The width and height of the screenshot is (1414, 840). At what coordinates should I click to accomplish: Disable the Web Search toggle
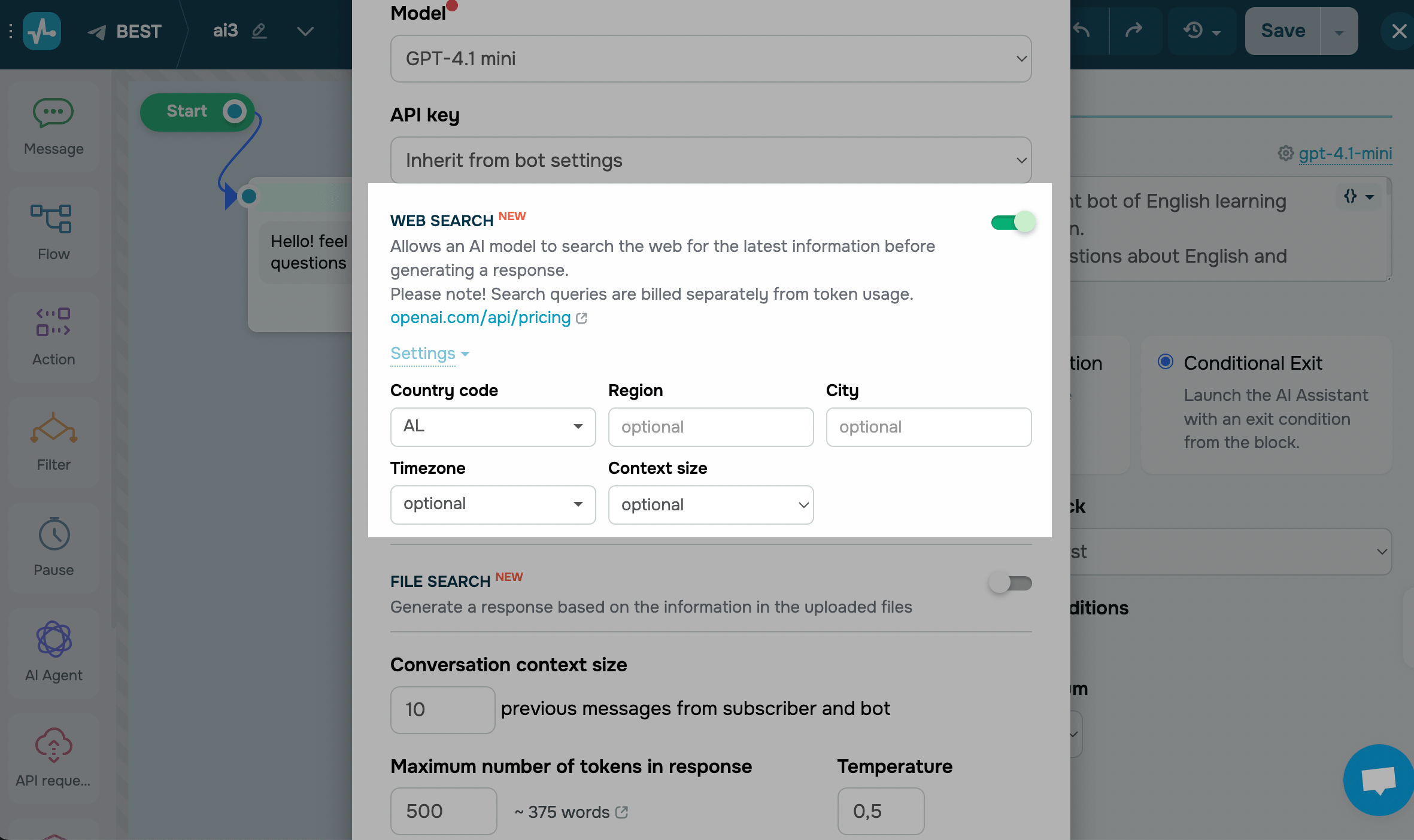click(1012, 223)
